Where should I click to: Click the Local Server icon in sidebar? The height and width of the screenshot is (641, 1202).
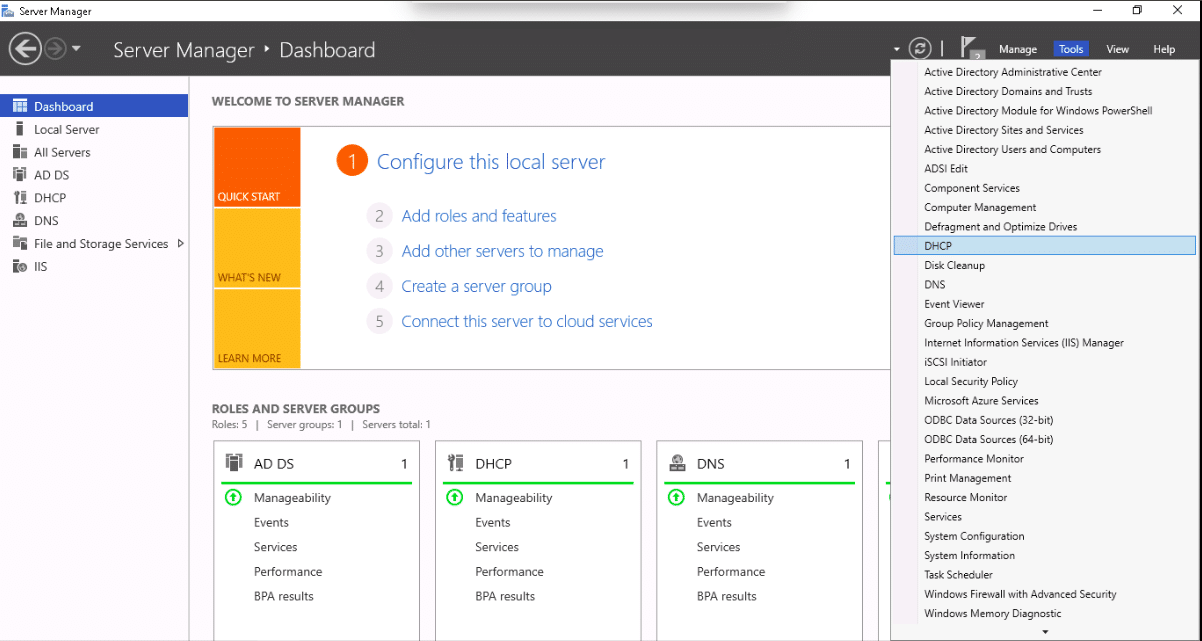tap(20, 129)
